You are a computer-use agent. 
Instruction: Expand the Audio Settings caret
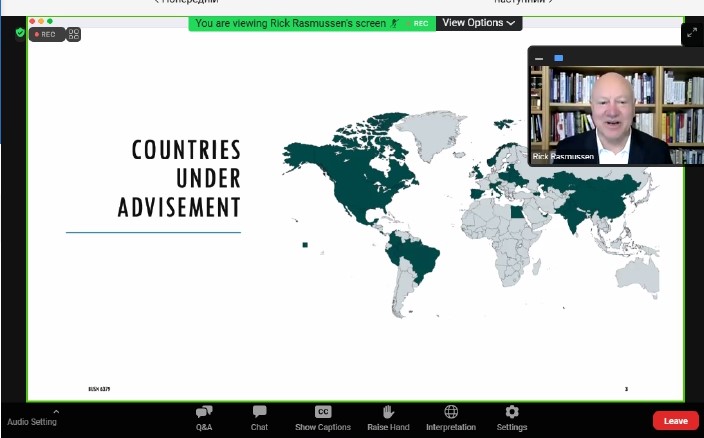pos(56,410)
